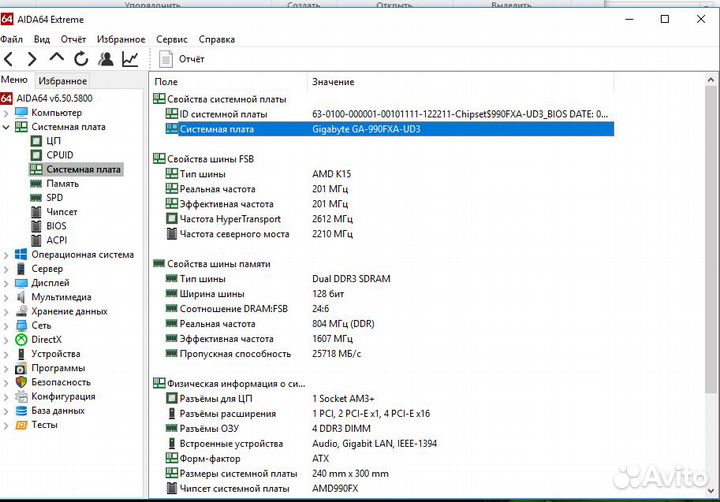Select the Соотношение DRAM:FSB row

[x=388, y=309]
